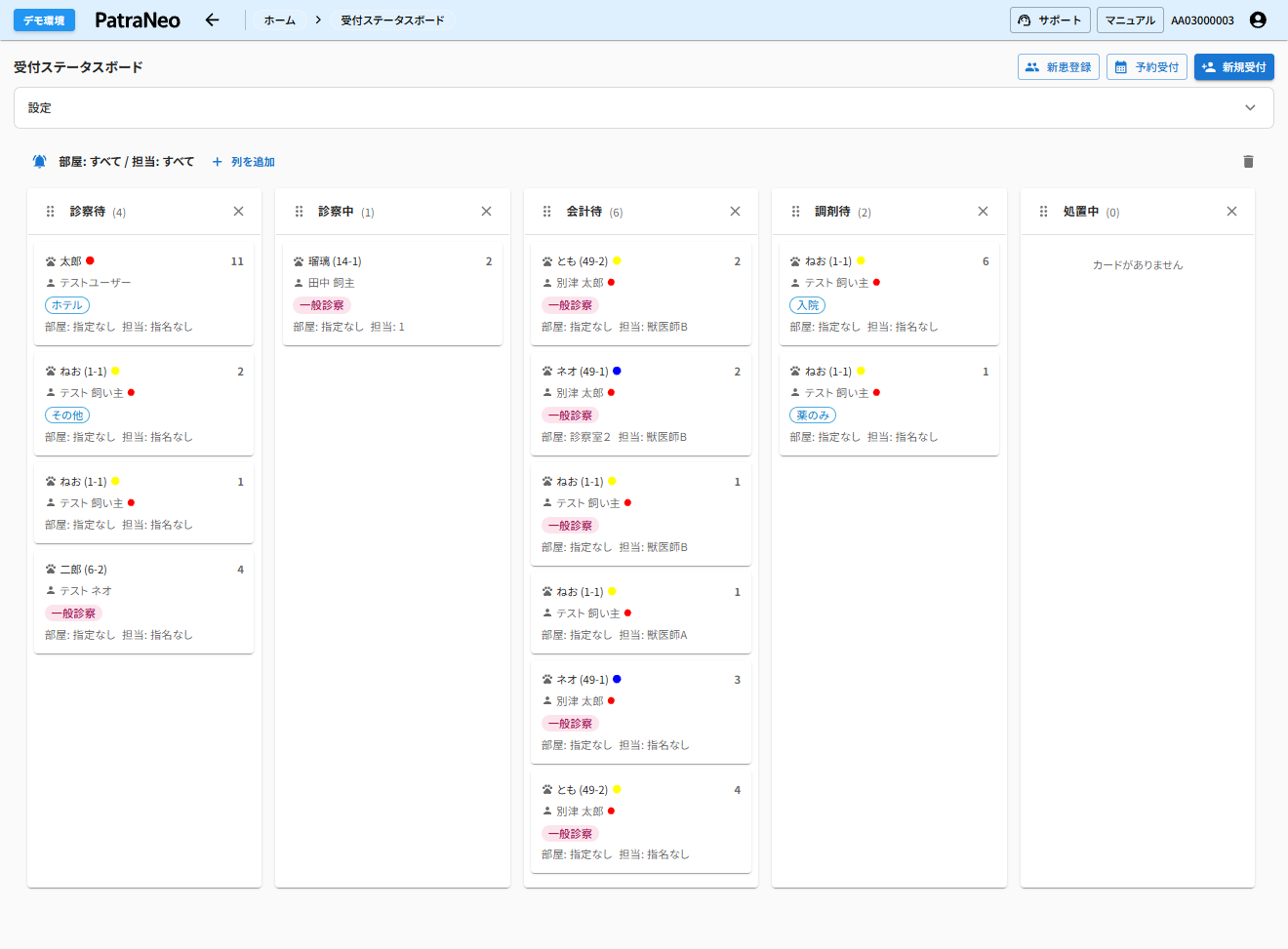
Task: Open the サポート support button
Action: click(x=1050, y=20)
